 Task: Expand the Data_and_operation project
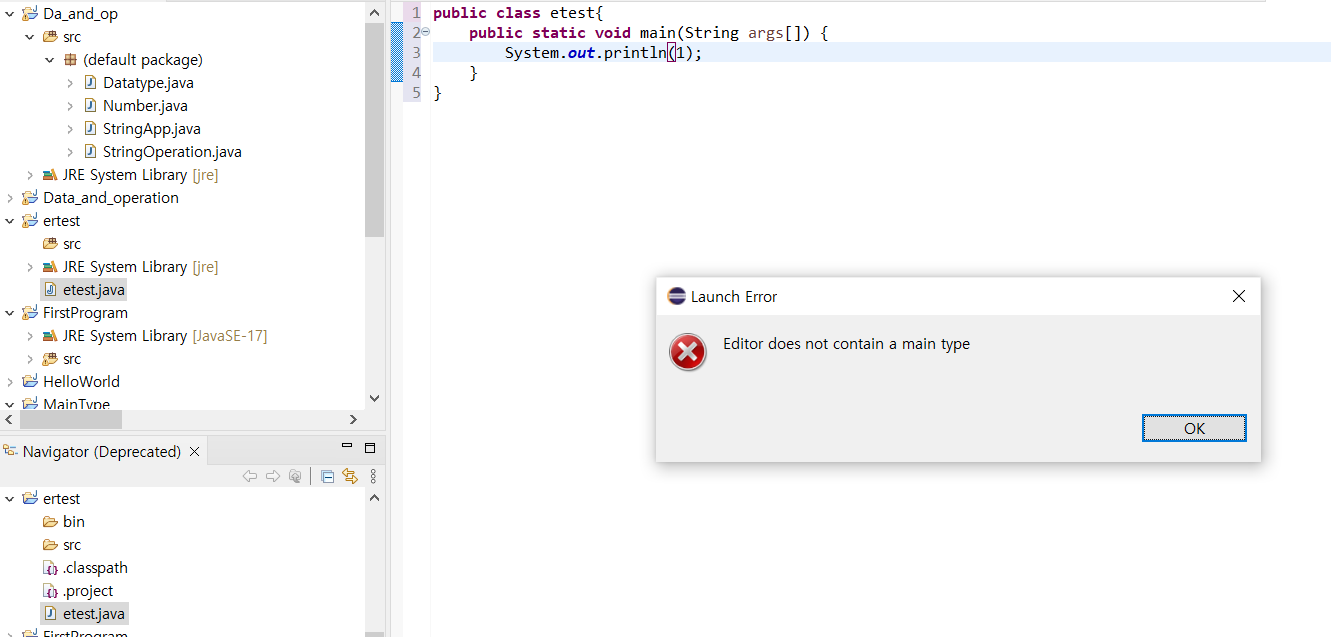coord(11,198)
